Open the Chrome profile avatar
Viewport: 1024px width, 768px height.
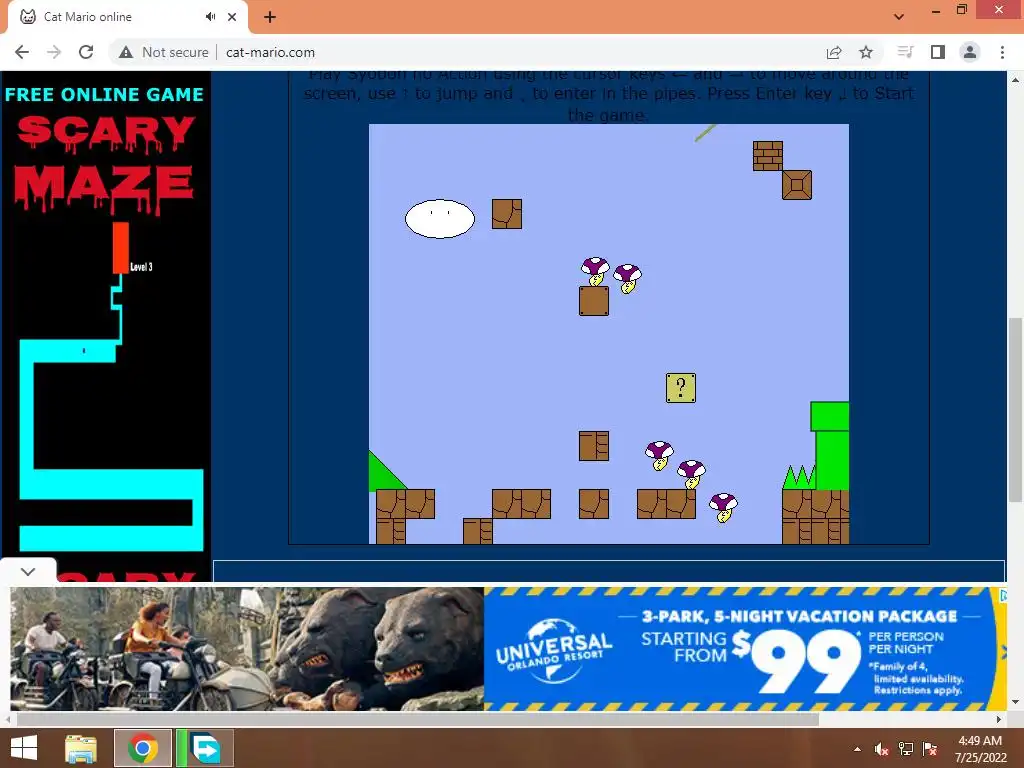tap(970, 52)
